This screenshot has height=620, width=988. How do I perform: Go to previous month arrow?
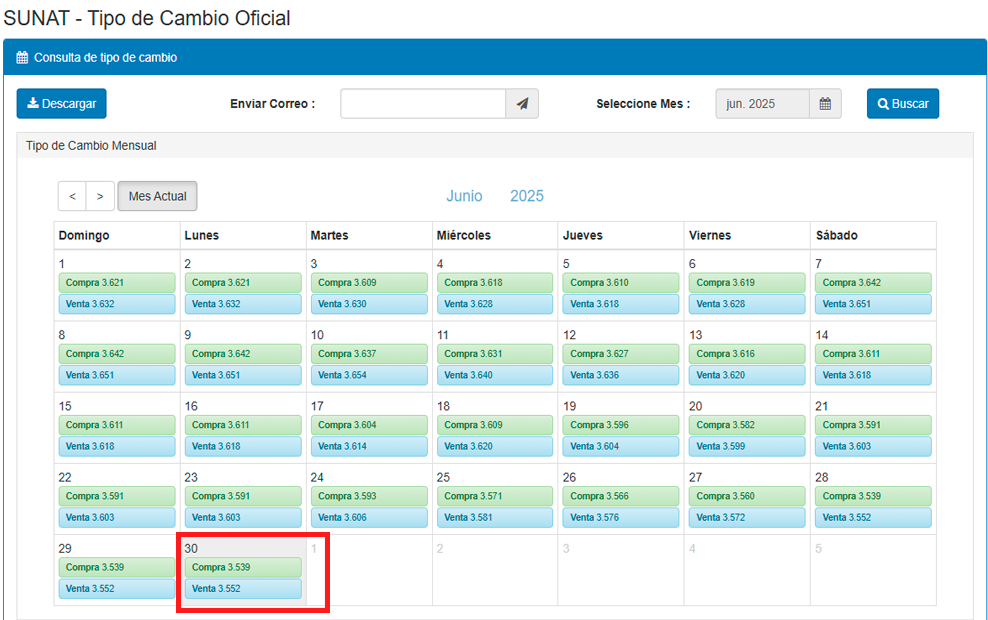[x=72, y=196]
